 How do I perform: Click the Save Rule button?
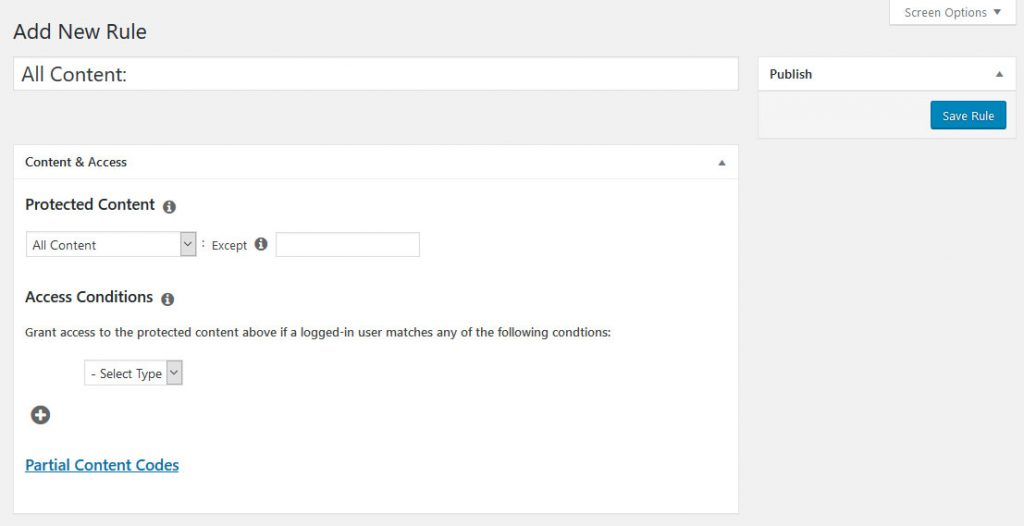[x=967, y=115]
